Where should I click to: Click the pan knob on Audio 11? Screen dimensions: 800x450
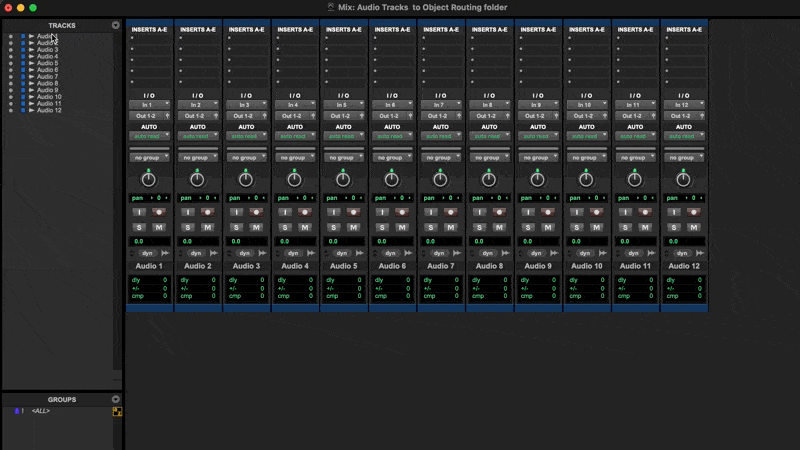pos(634,179)
